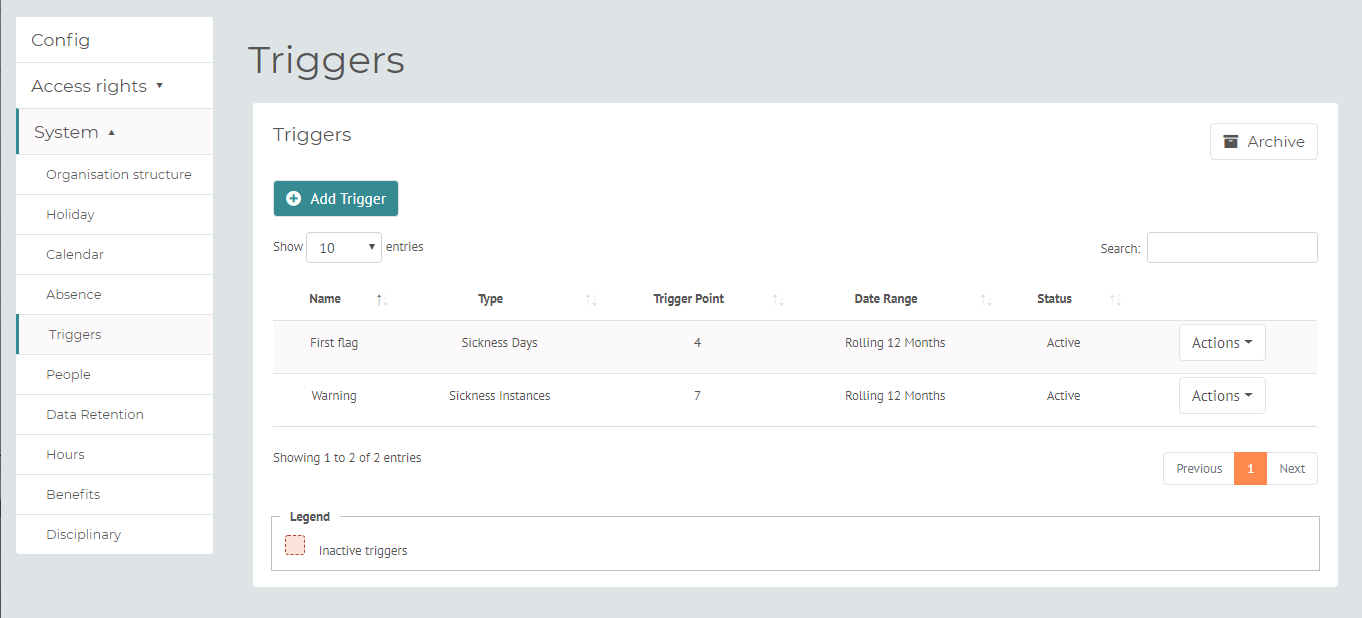Click the Sickness Days type cell

coord(500,343)
